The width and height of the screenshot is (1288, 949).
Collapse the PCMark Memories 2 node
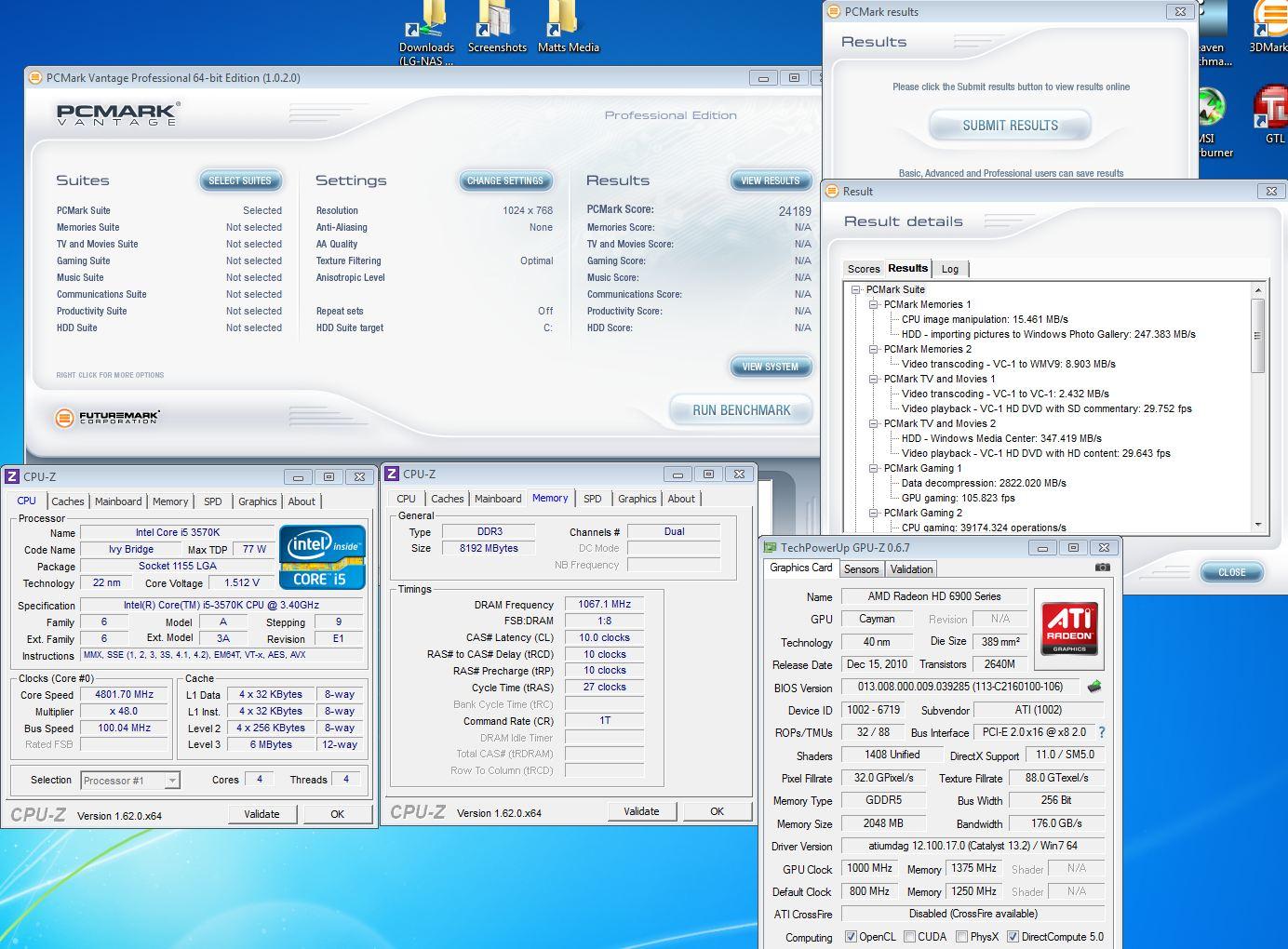874,349
